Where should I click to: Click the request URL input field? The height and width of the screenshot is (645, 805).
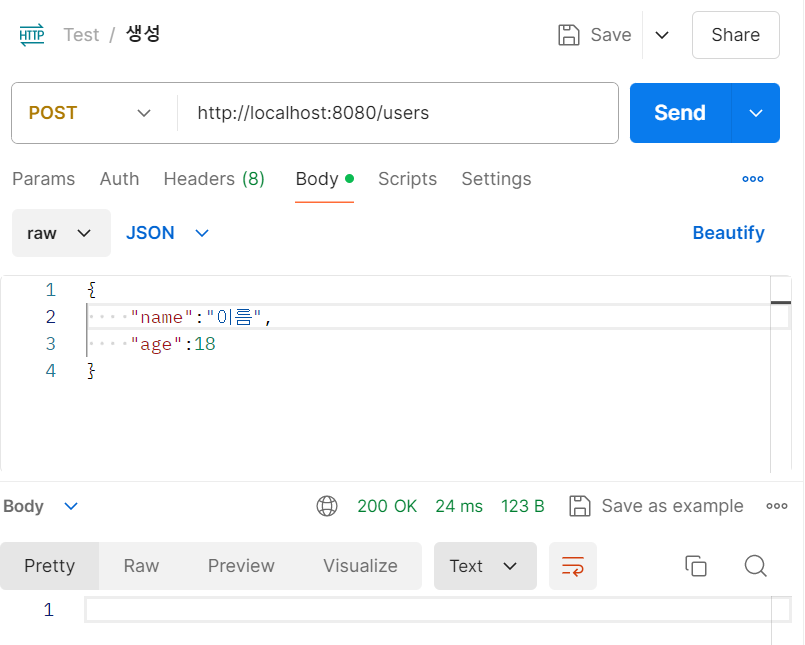397,113
